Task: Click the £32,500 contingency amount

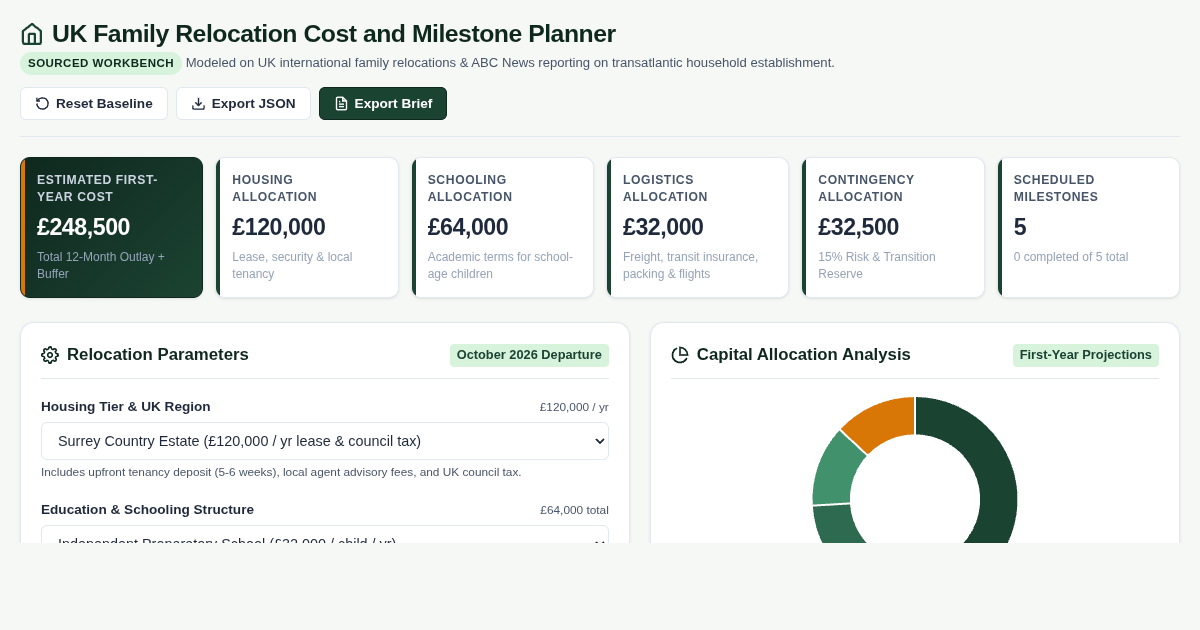Action: pyautogui.click(x=858, y=227)
